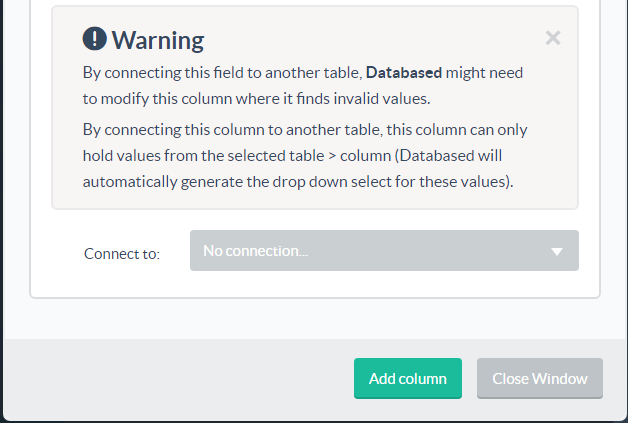
Task: Click the Close Window button
Action: [539, 378]
